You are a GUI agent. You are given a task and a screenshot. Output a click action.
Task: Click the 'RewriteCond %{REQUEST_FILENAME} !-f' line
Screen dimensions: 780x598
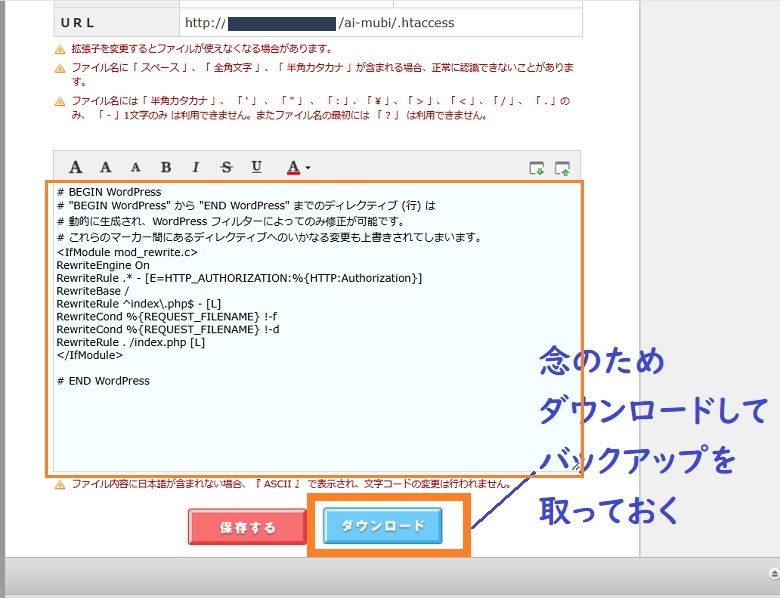coord(167,316)
